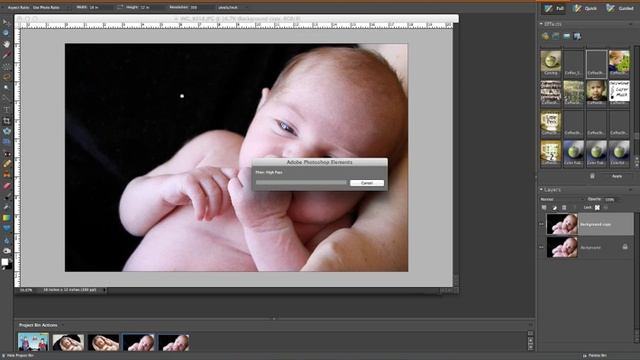Toggle the link layers icon
The height and width of the screenshot is (360, 640).
tap(575, 208)
